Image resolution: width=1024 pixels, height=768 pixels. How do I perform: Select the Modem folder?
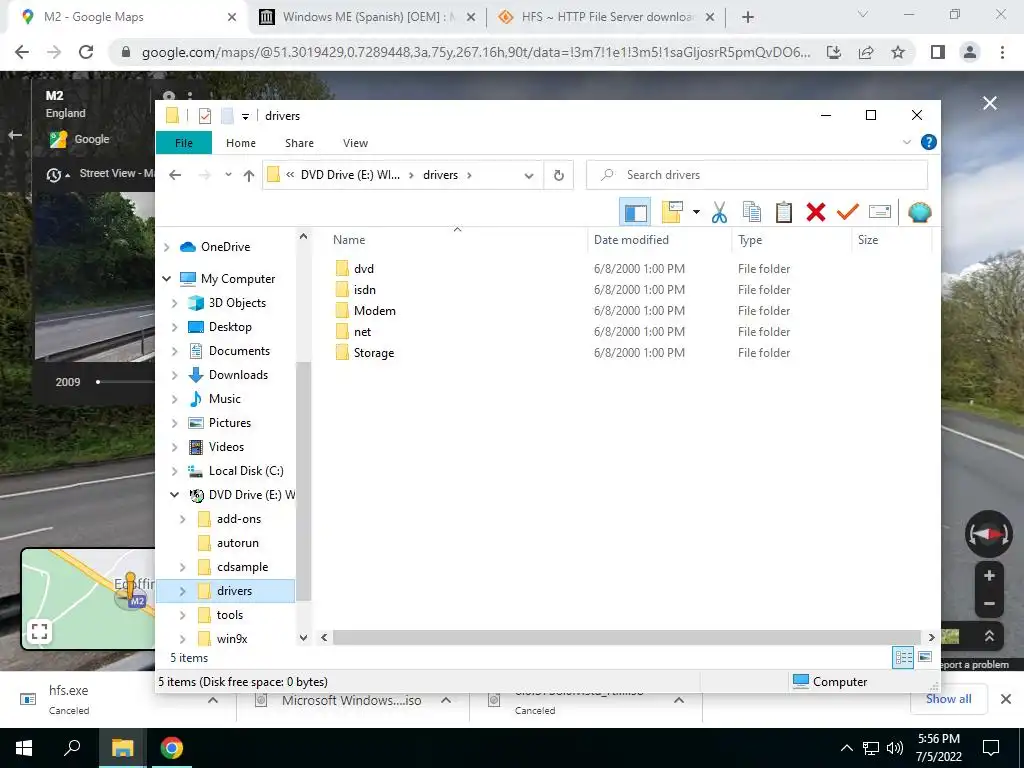(375, 310)
